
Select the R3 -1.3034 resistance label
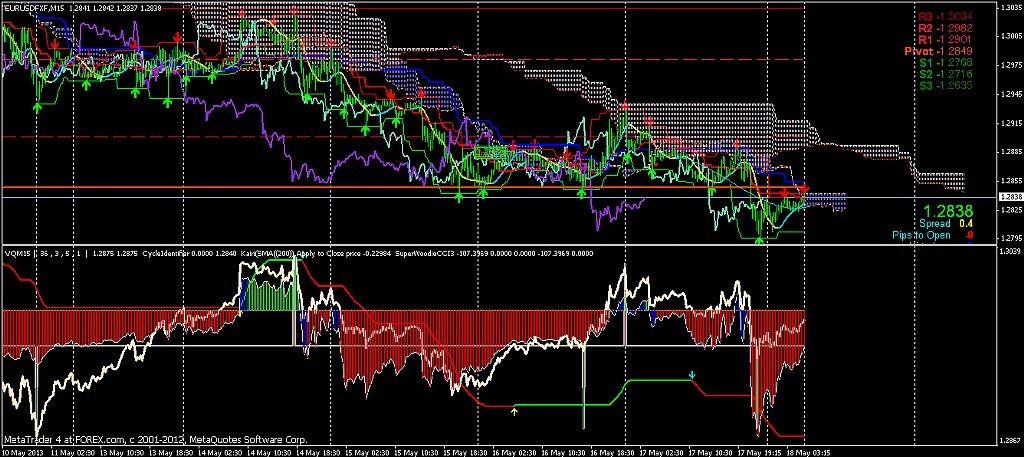click(945, 17)
